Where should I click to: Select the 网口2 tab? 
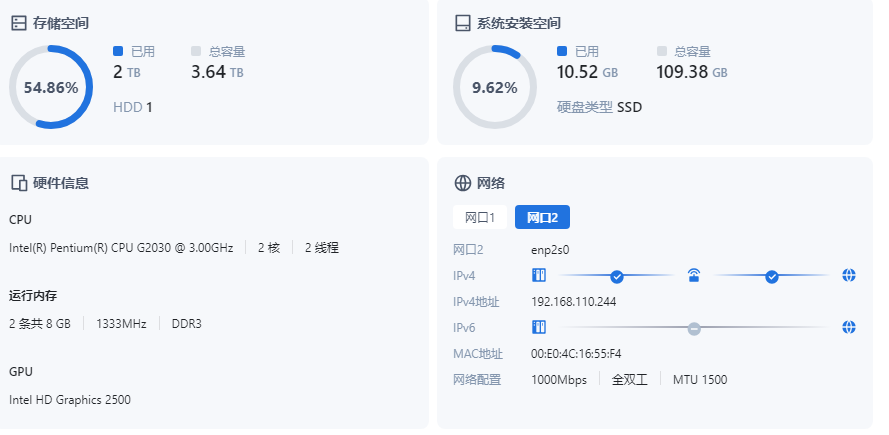click(x=542, y=217)
